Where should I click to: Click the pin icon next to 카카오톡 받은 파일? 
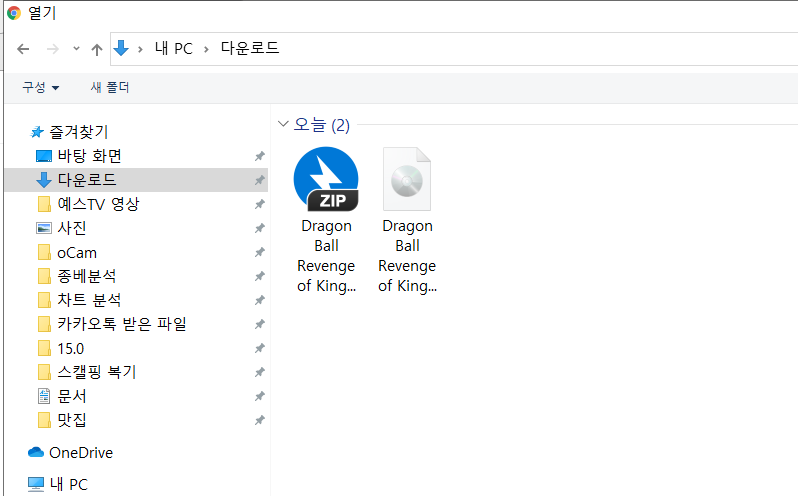[x=260, y=324]
